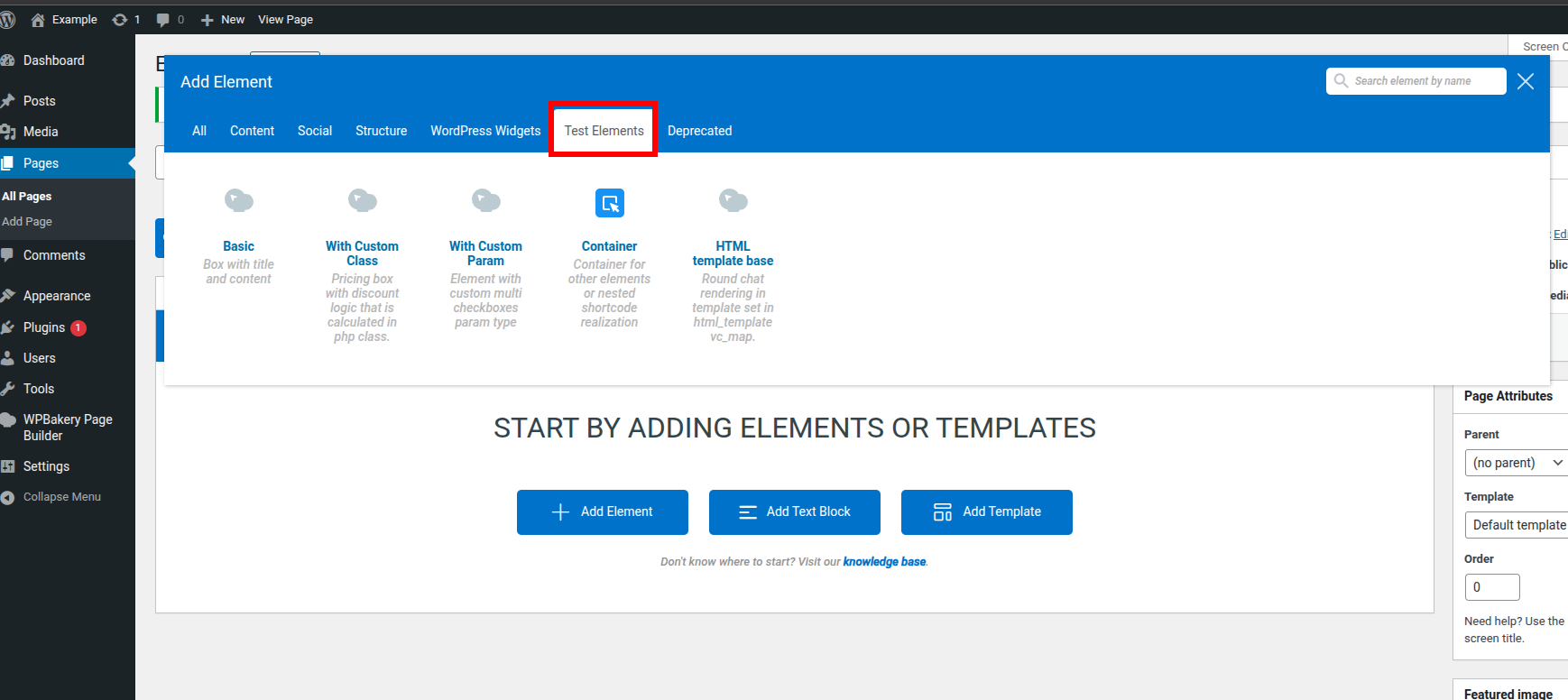Screen dimensions: 1568x700
Task: Click the HTML template base title
Action: (x=733, y=253)
